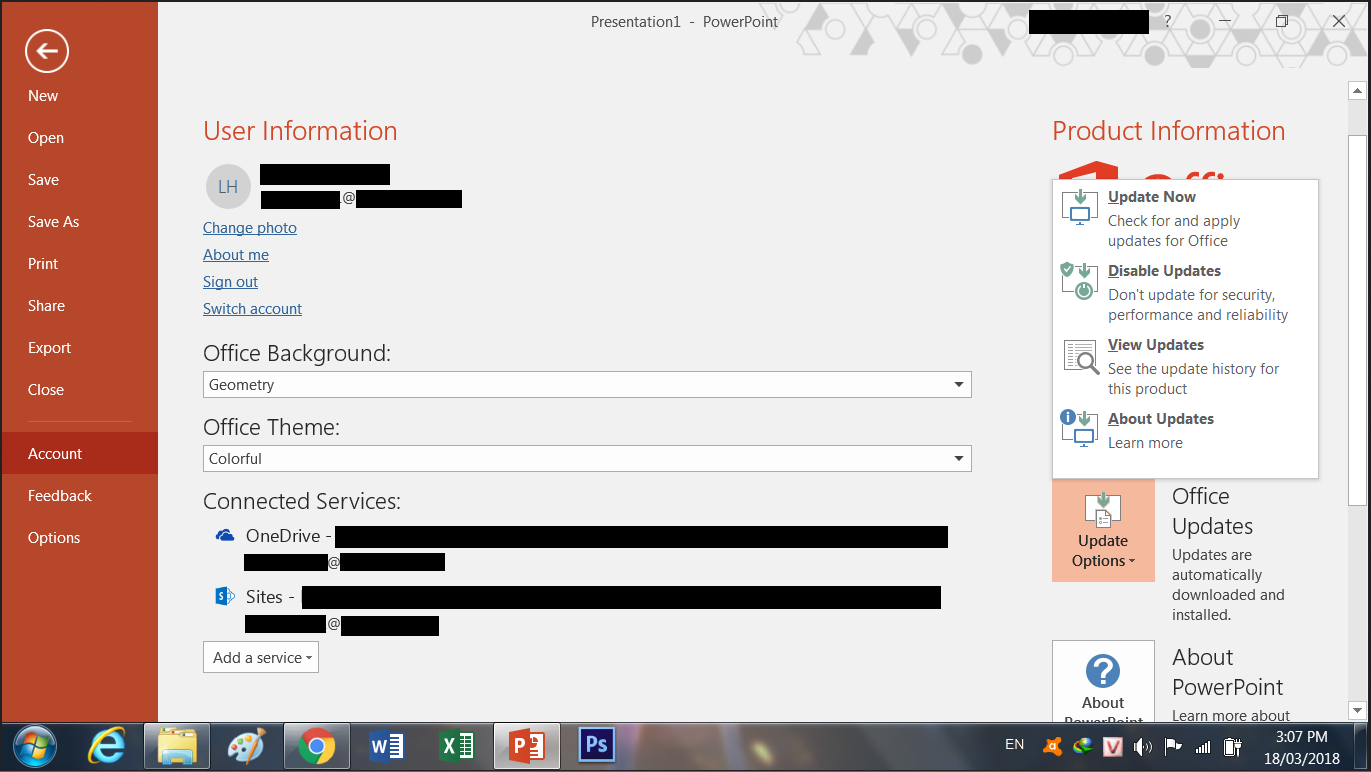Click the OneDrive cloud icon
The image size is (1371, 772).
[225, 536]
